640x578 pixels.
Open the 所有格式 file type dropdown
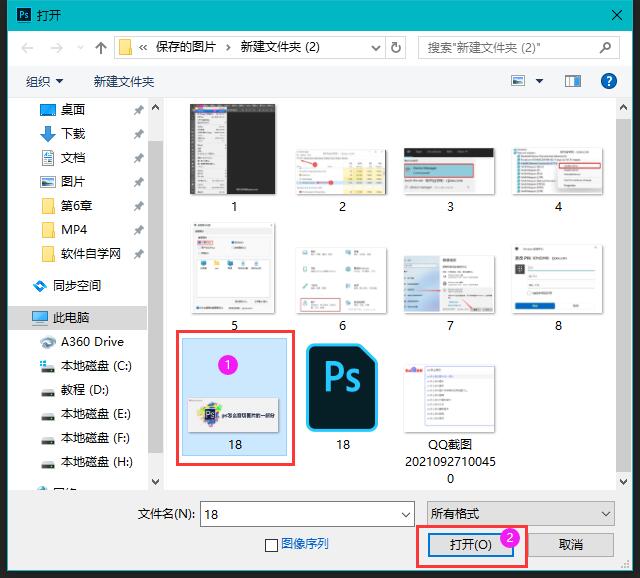[x=520, y=514]
